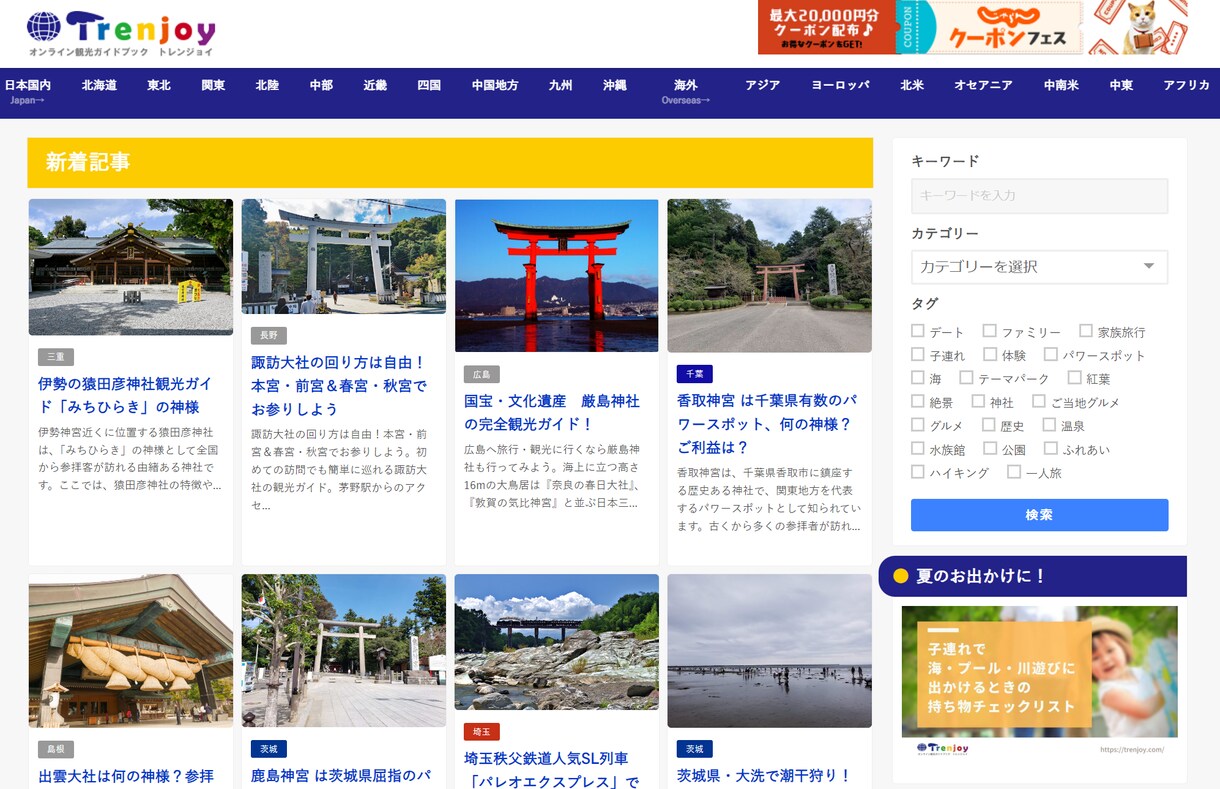Open 日本国内 Japan menu
This screenshot has width=1220, height=789.
[28, 92]
